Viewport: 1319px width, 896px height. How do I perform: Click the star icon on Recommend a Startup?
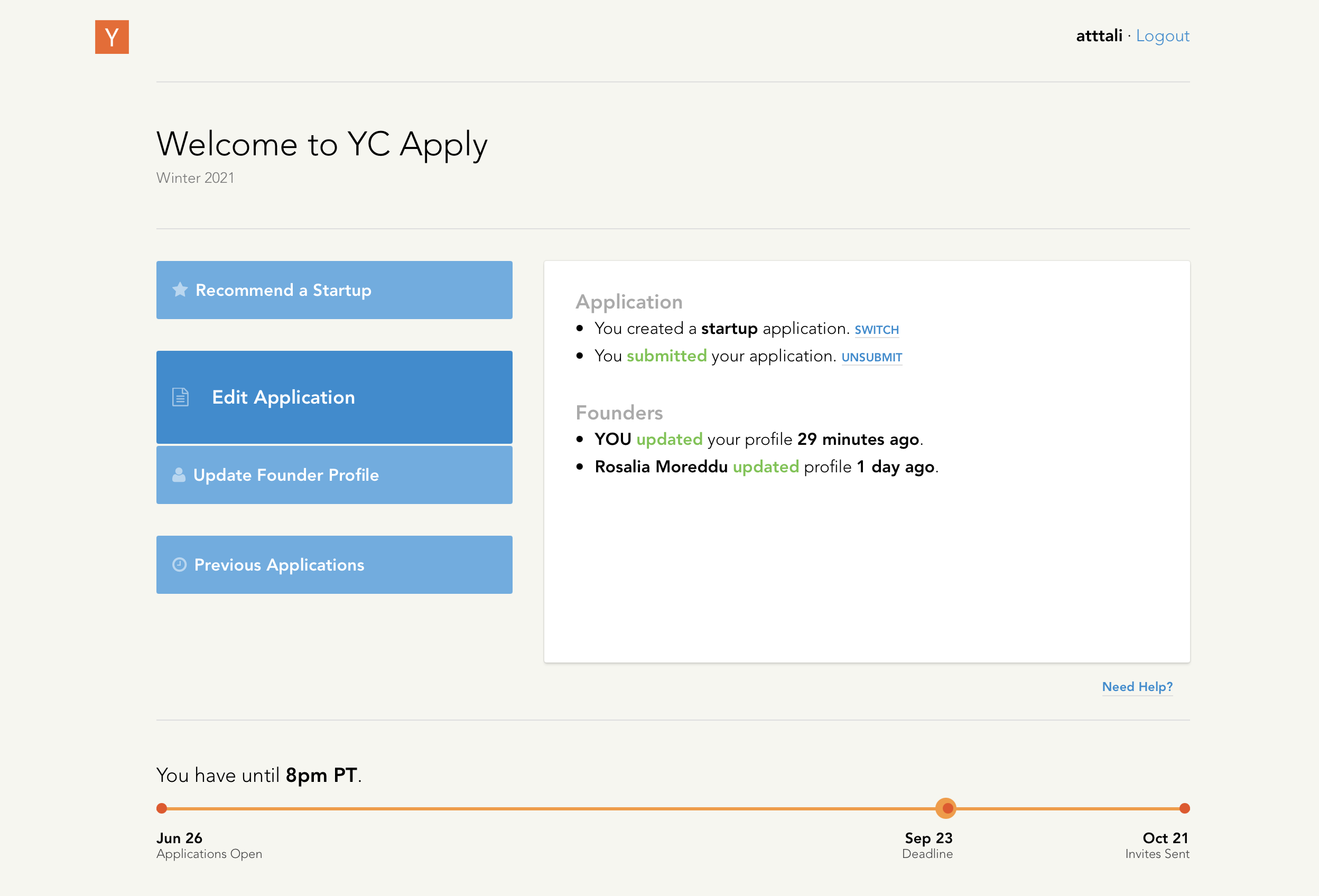(x=180, y=290)
